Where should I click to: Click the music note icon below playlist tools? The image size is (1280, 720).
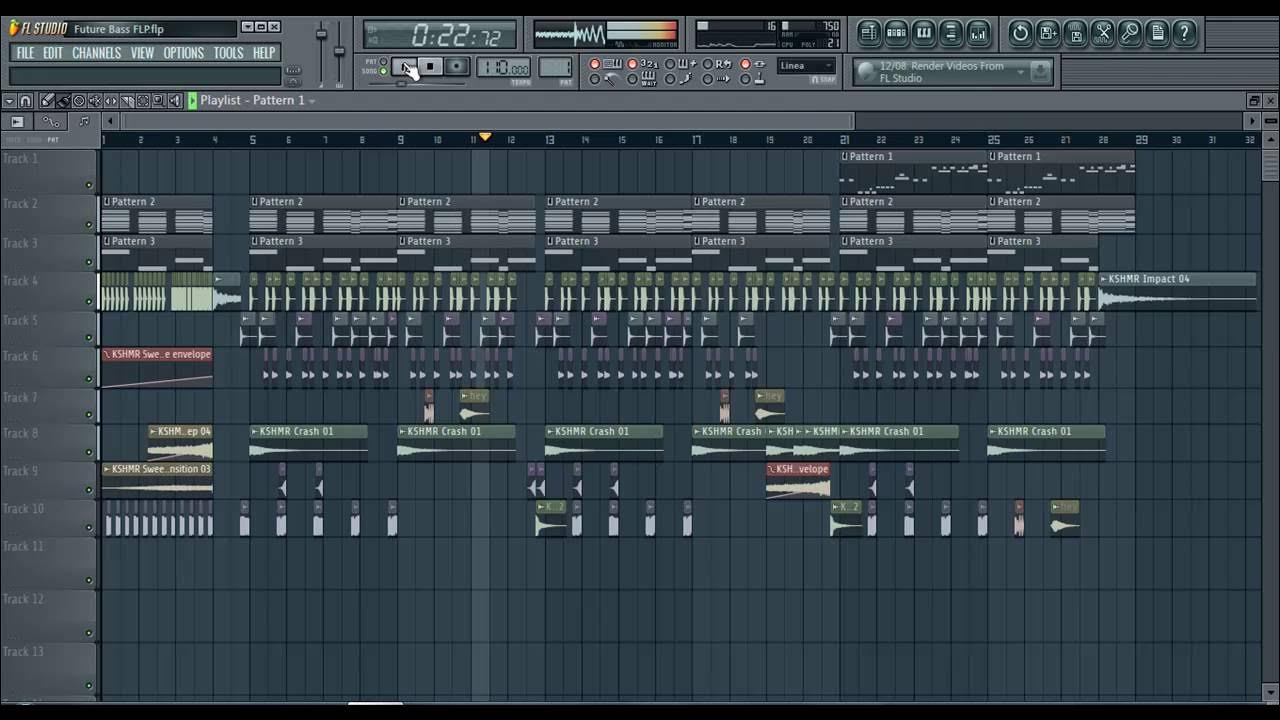point(84,121)
